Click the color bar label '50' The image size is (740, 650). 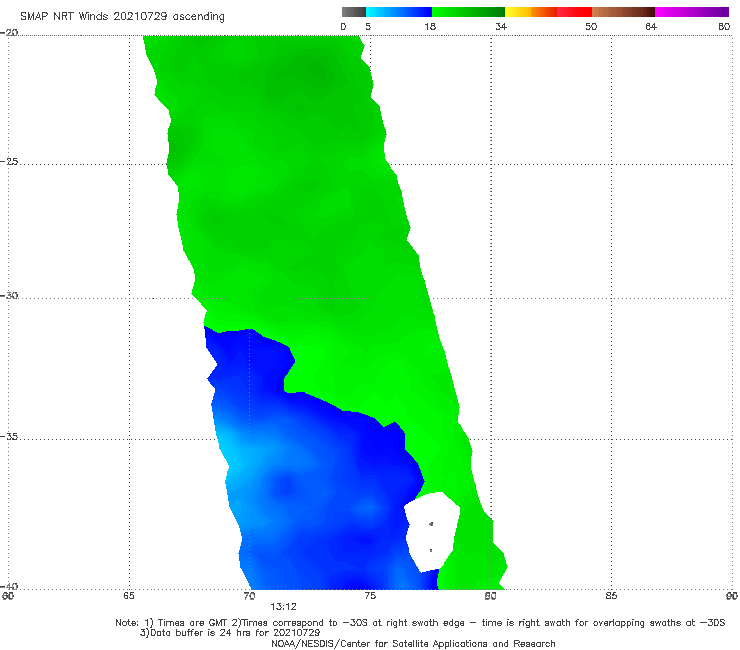coord(591,26)
